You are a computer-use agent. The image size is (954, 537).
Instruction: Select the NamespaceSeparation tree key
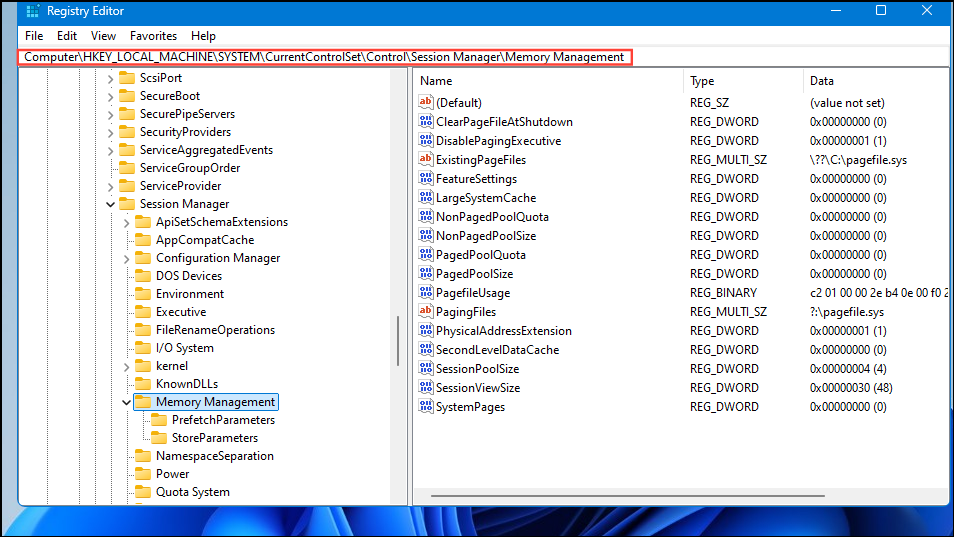tap(215, 456)
